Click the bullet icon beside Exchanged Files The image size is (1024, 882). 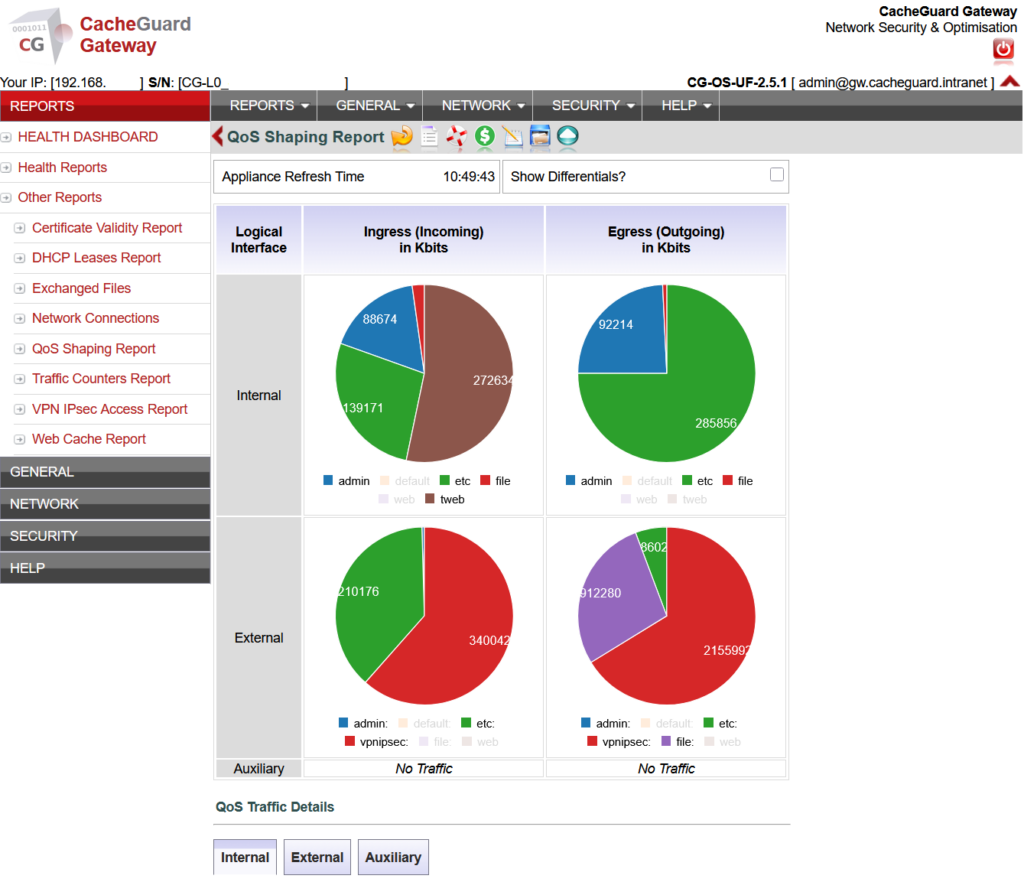click(x=20, y=289)
